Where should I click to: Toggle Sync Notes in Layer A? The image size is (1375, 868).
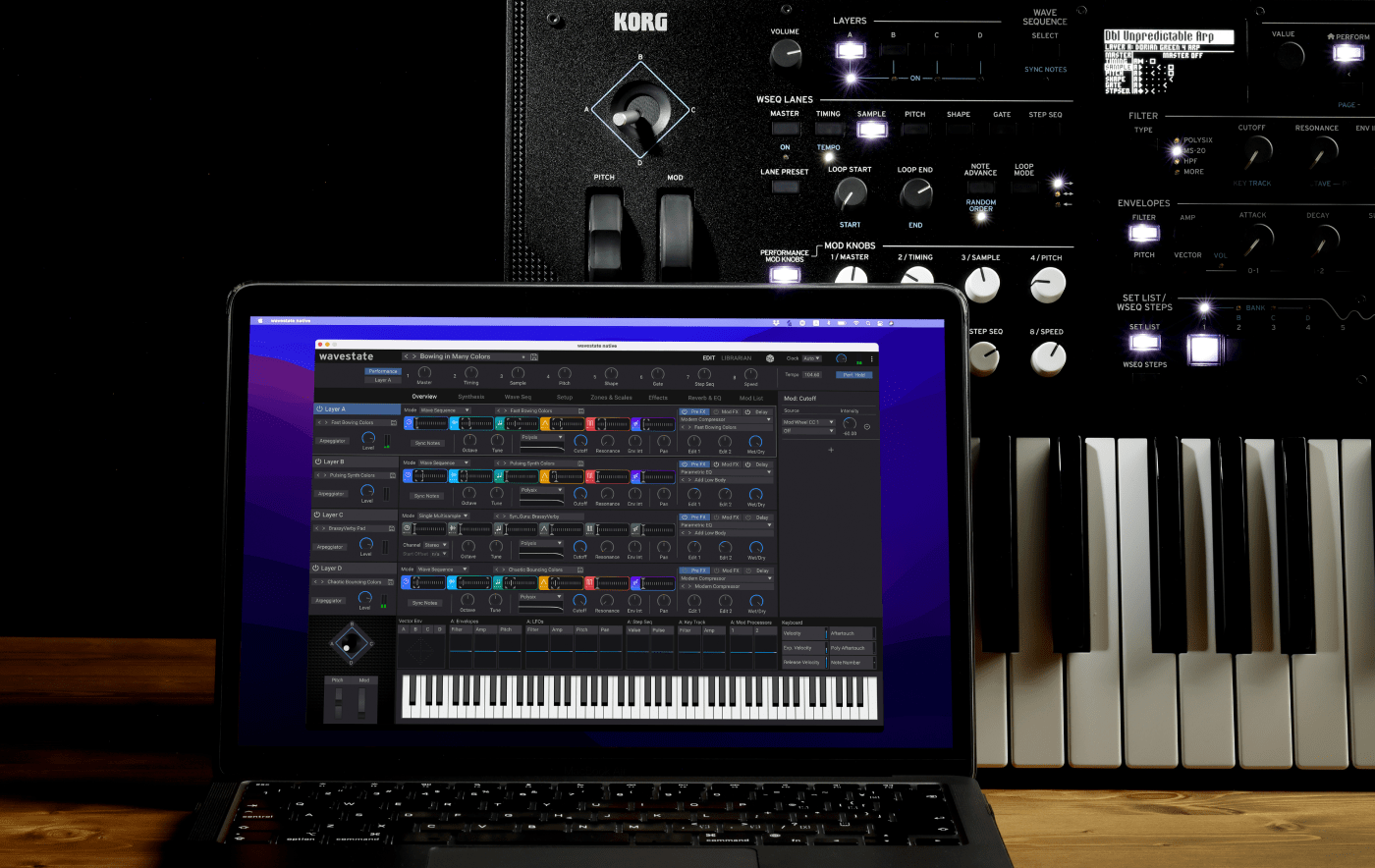(427, 444)
